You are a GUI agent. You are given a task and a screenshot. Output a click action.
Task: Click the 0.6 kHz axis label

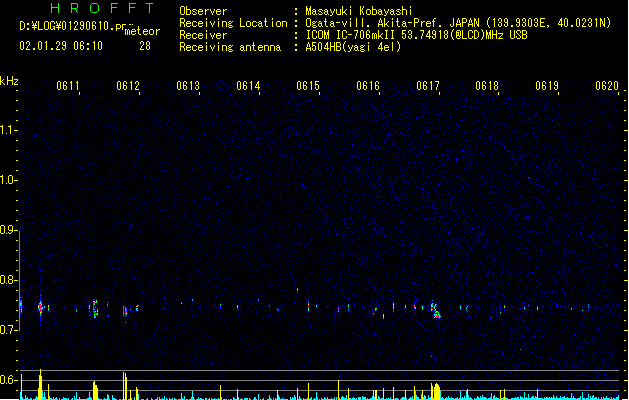pyautogui.click(x=8, y=380)
